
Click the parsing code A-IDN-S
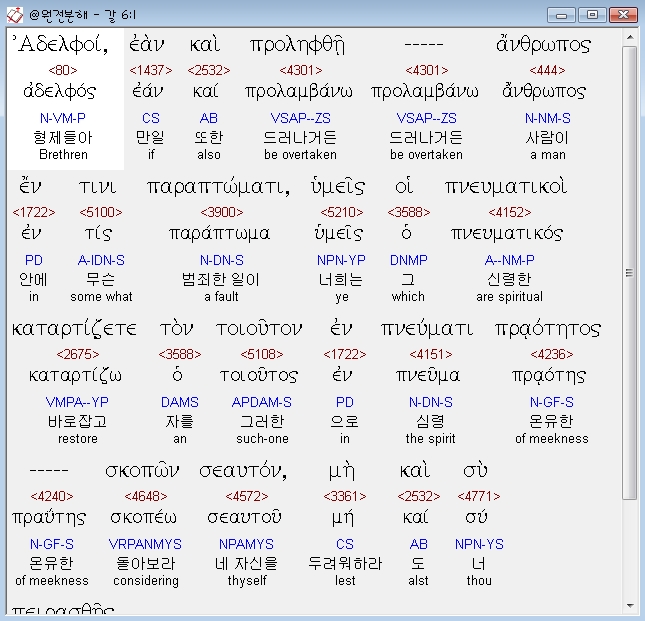(101, 260)
